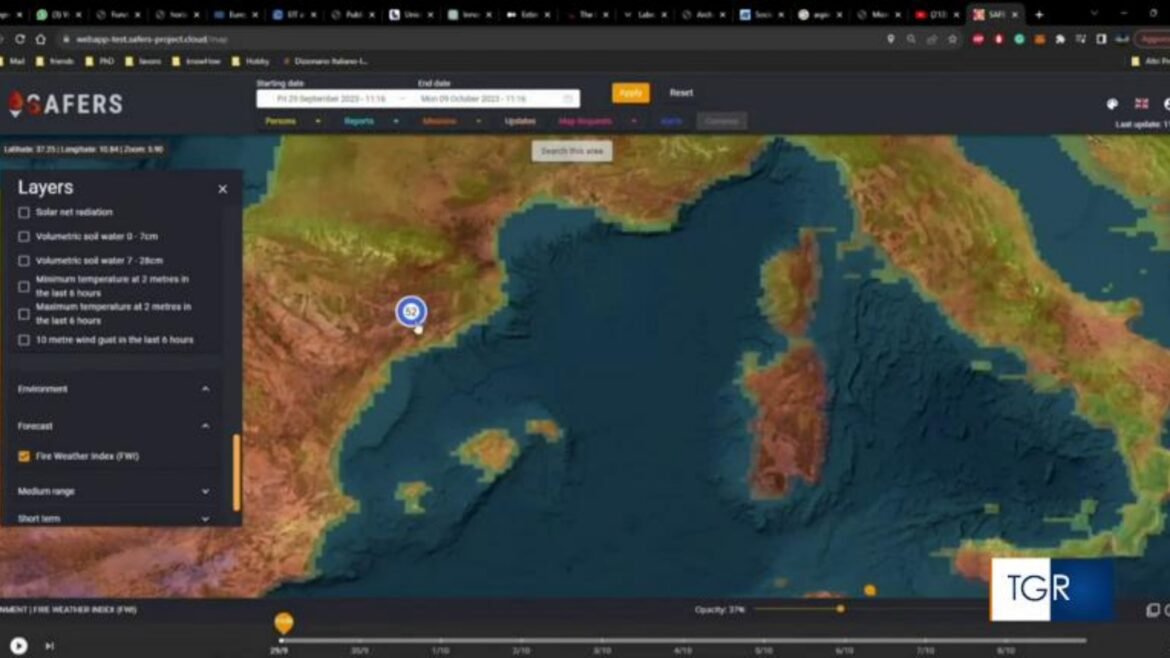The width and height of the screenshot is (1170, 658).
Task: Enable the Solar net radiation layer
Action: click(24, 212)
